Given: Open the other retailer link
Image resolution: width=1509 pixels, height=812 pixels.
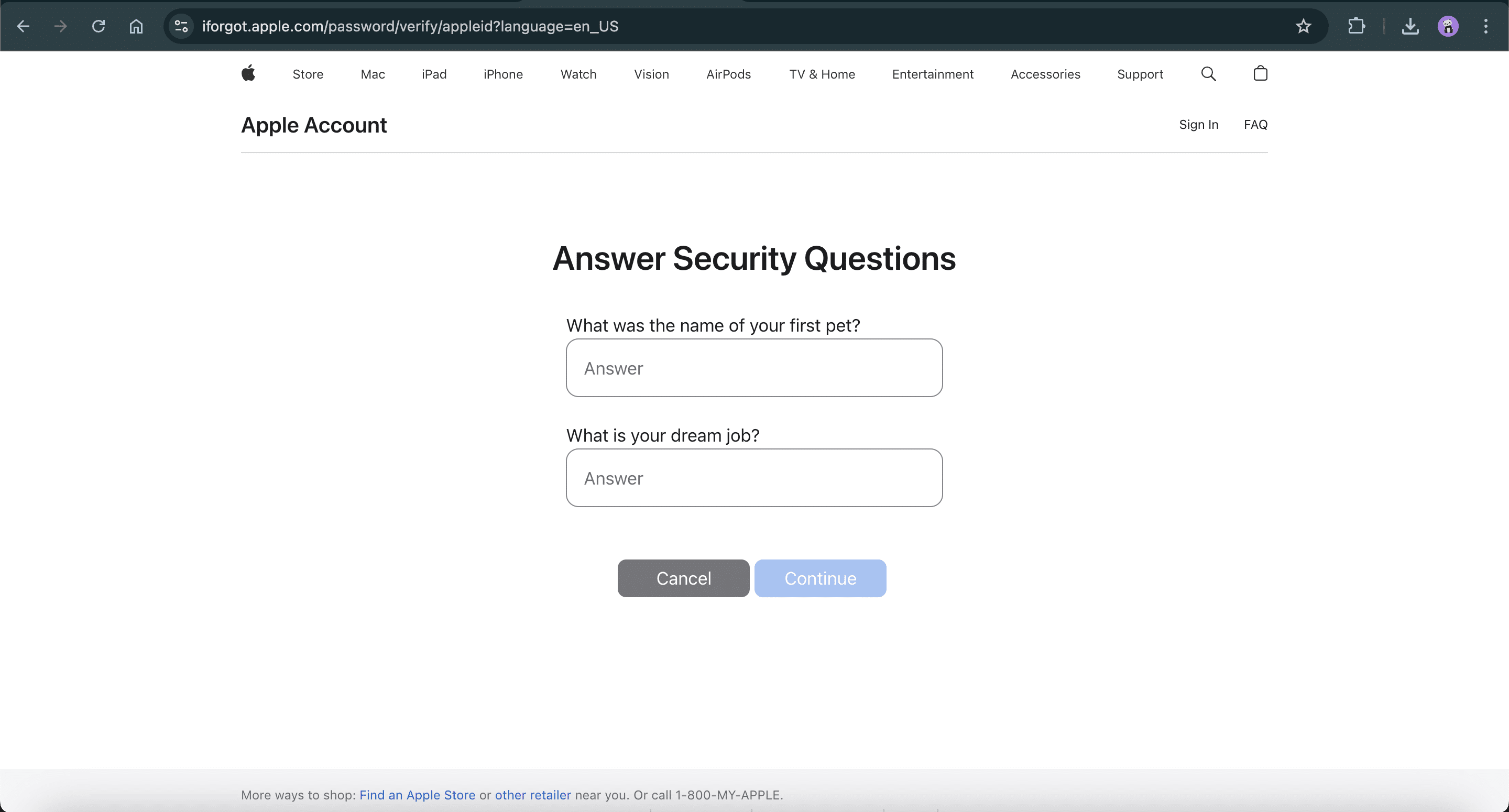Looking at the screenshot, I should pos(532,795).
